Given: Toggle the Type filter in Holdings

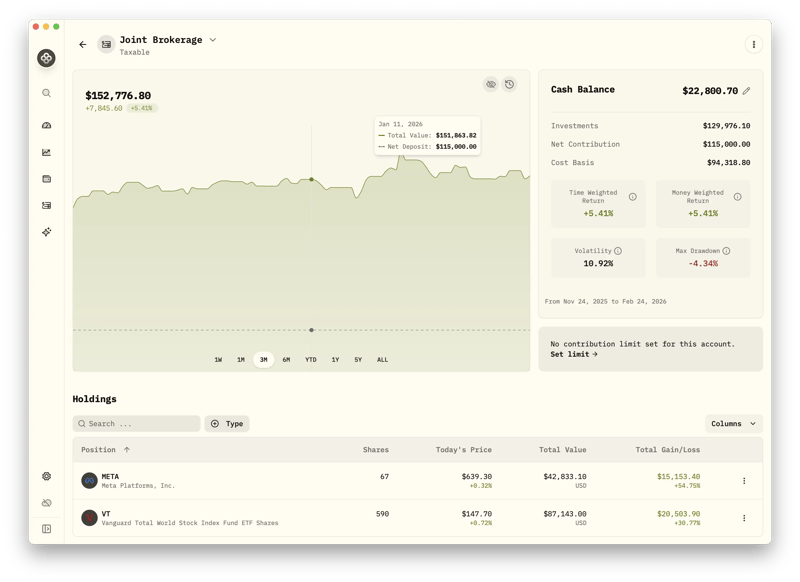Looking at the screenshot, I should pyautogui.click(x=227, y=423).
